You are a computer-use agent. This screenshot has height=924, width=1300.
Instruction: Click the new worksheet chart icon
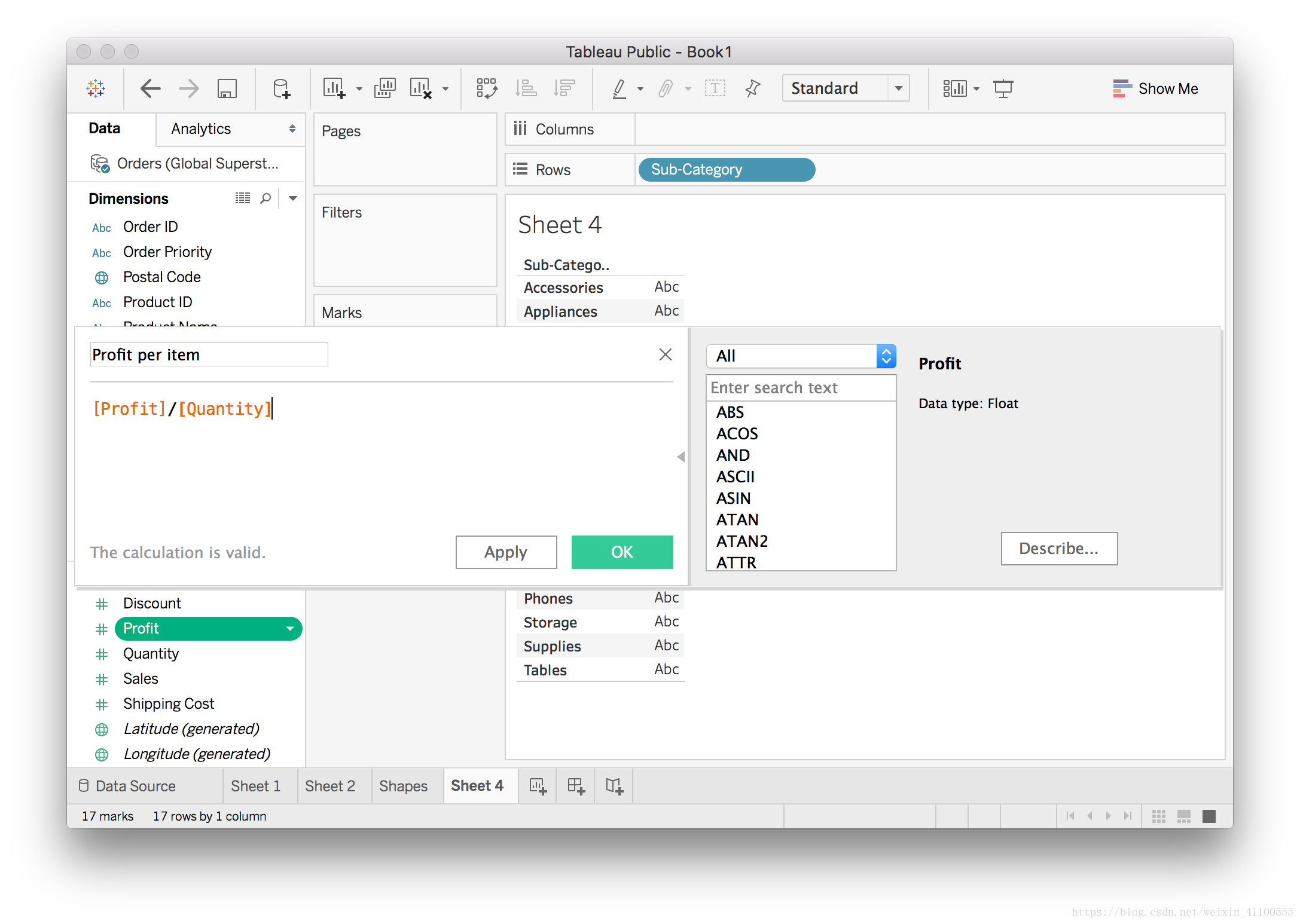coord(334,88)
